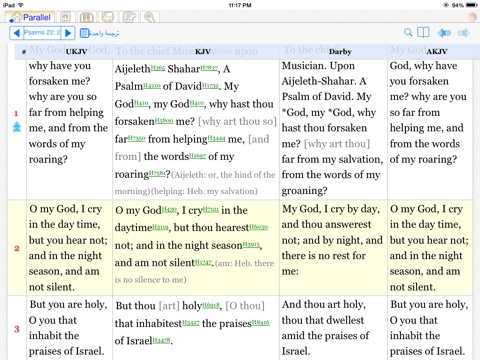
Task: Open the face mask tab icon
Action: tap(108, 17)
